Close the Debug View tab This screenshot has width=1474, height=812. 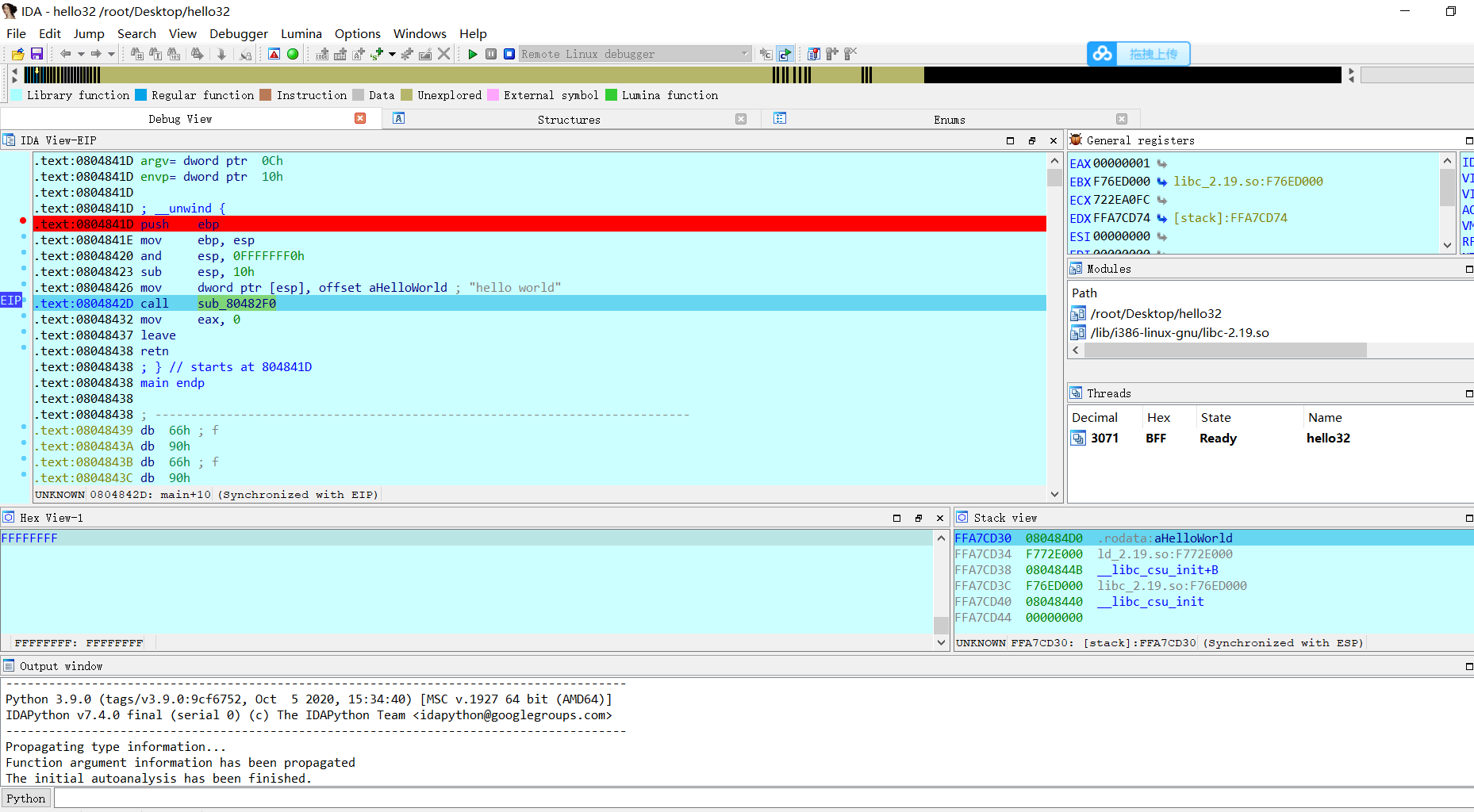tap(360, 118)
